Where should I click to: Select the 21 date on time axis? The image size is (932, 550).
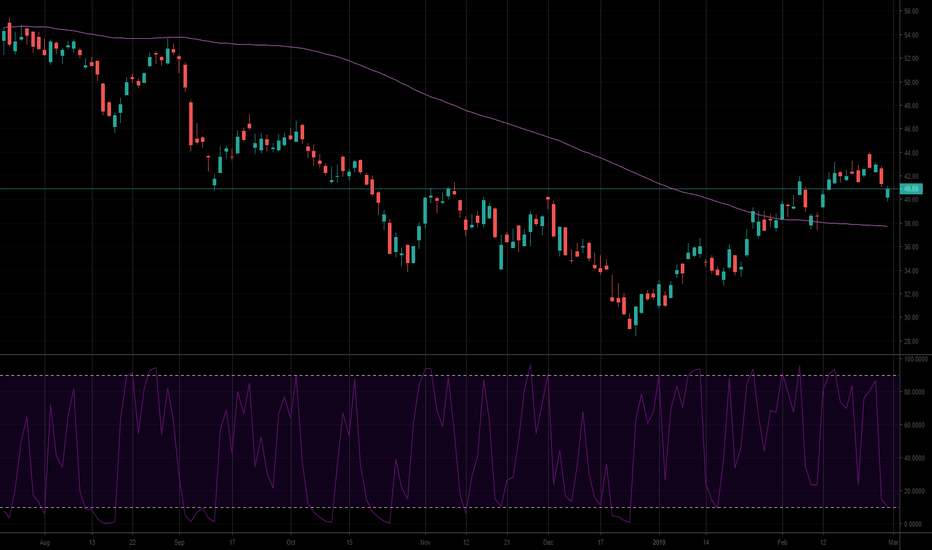click(506, 542)
